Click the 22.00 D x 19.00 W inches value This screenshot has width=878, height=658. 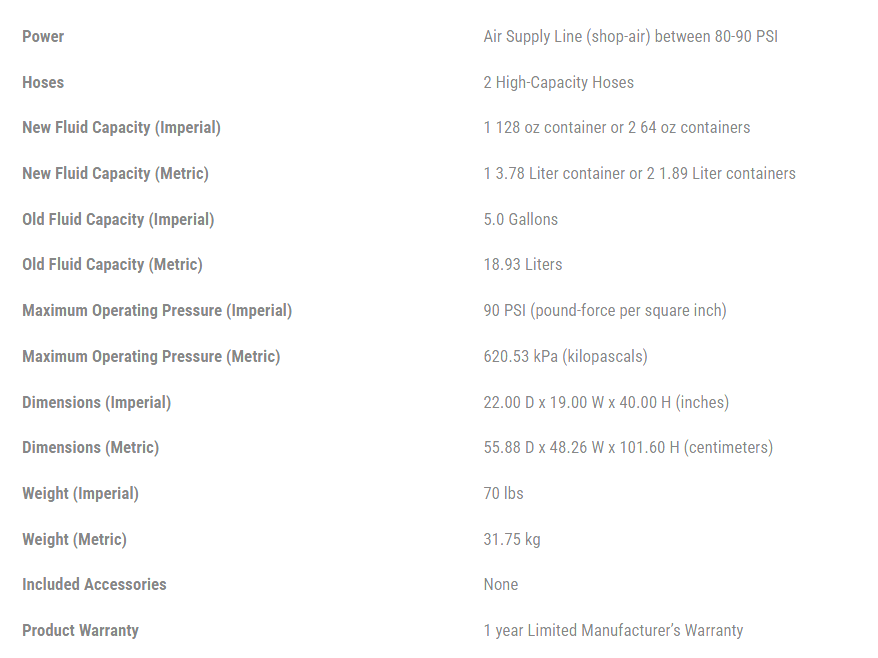(606, 403)
